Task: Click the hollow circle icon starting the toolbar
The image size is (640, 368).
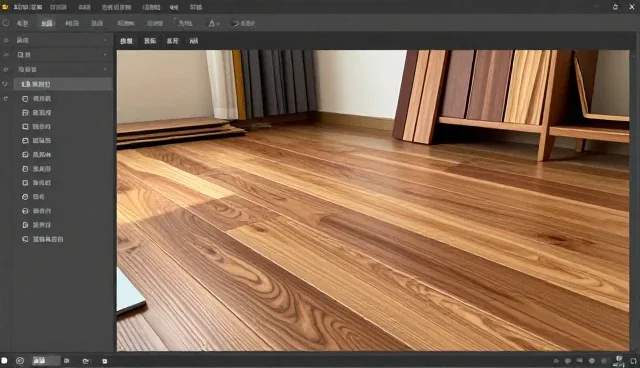Action: point(6,23)
